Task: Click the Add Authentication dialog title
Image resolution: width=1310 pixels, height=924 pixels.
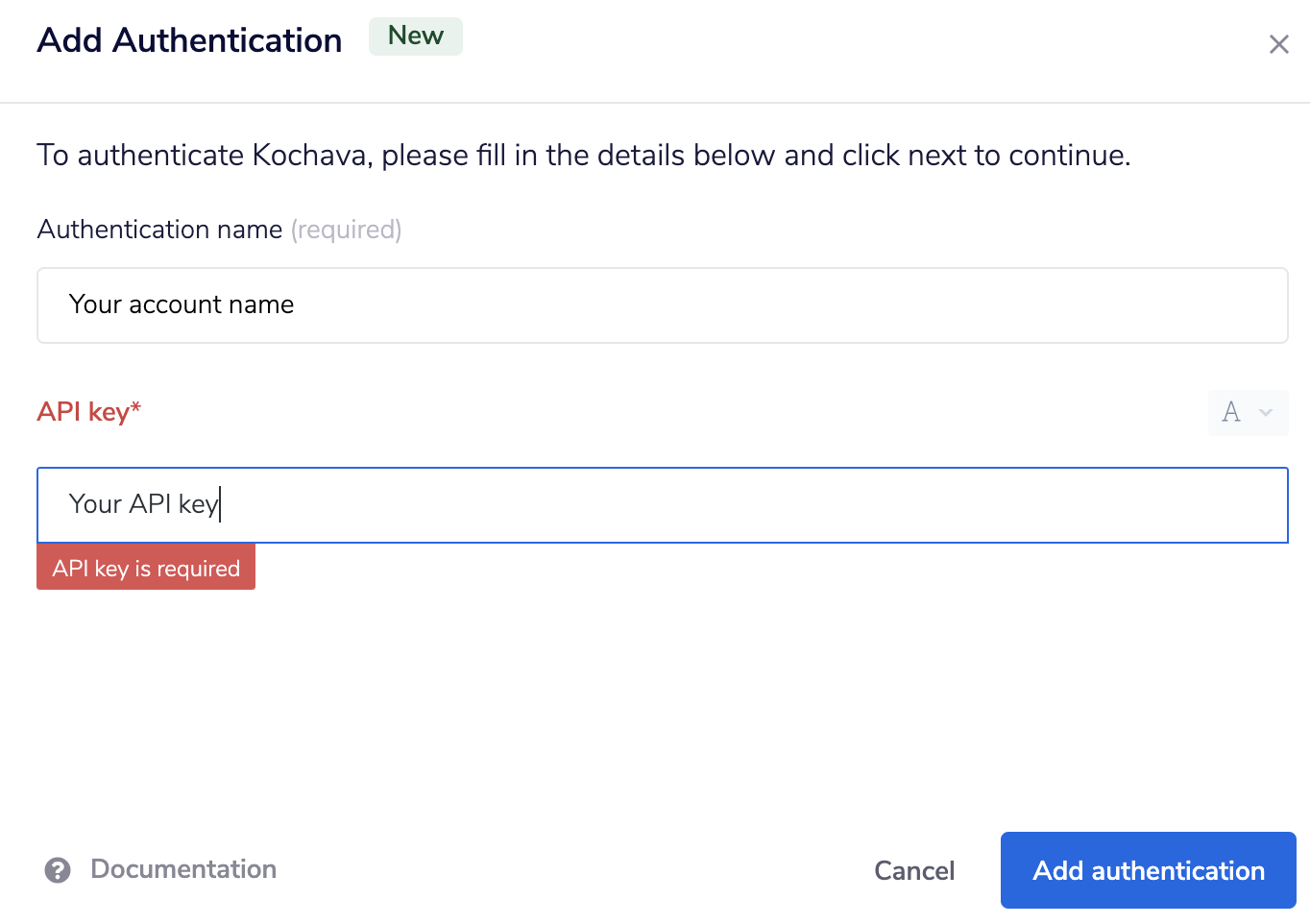Action: coord(189,40)
